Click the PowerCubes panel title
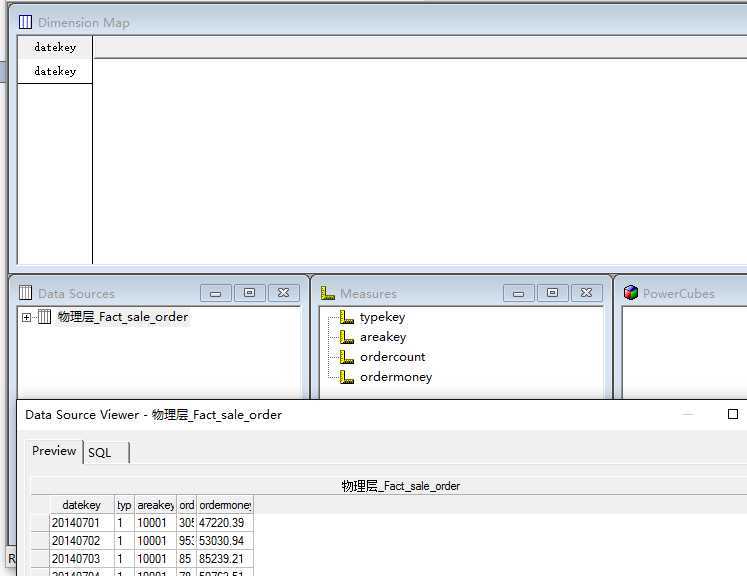 pyautogui.click(x=679, y=293)
